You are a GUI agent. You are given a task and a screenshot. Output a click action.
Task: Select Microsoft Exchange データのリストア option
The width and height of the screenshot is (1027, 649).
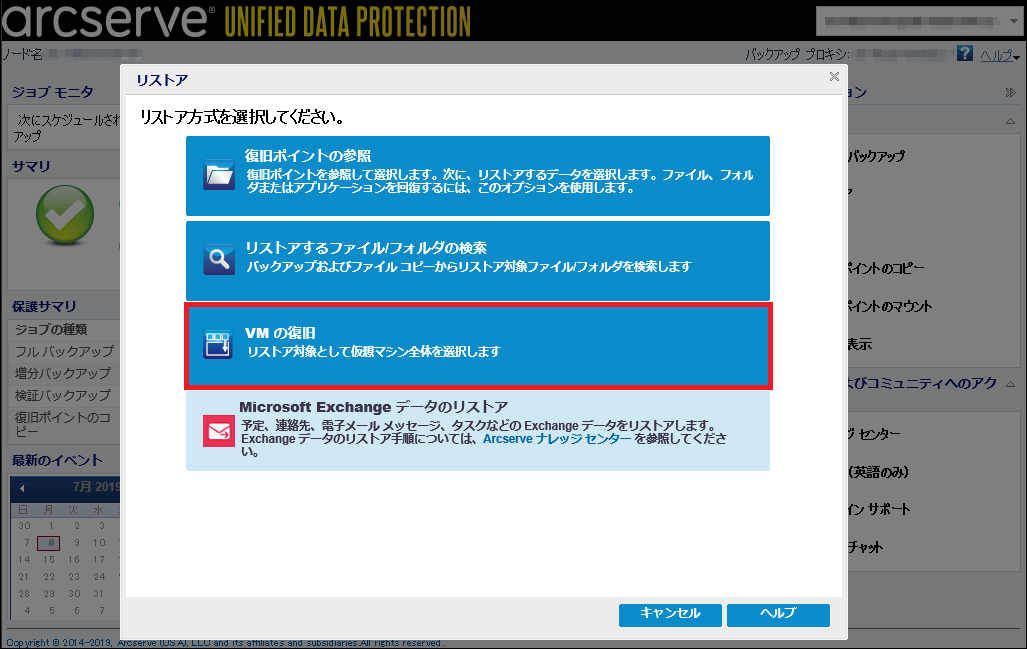[x=477, y=431]
